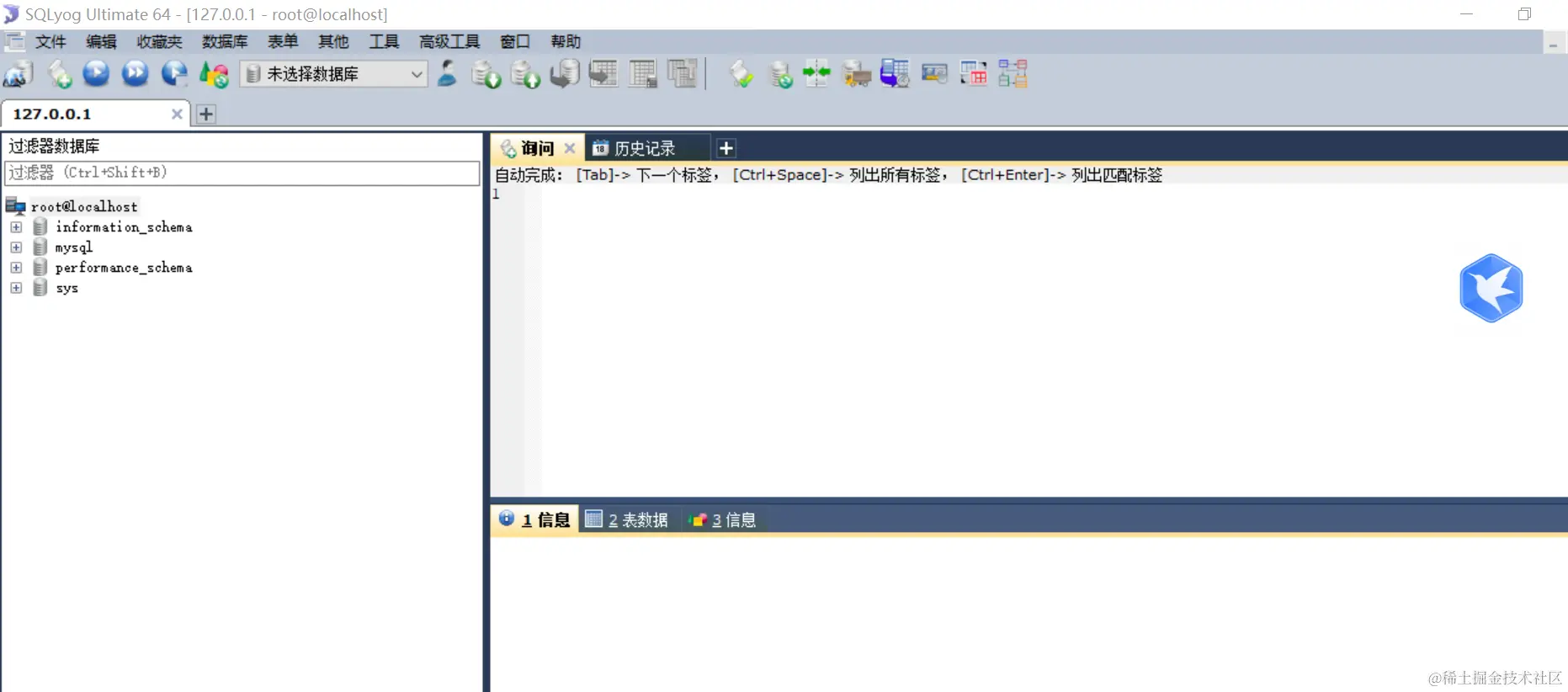Focus the database filter input field
Image resolution: width=1568 pixels, height=692 pixels.
click(242, 173)
